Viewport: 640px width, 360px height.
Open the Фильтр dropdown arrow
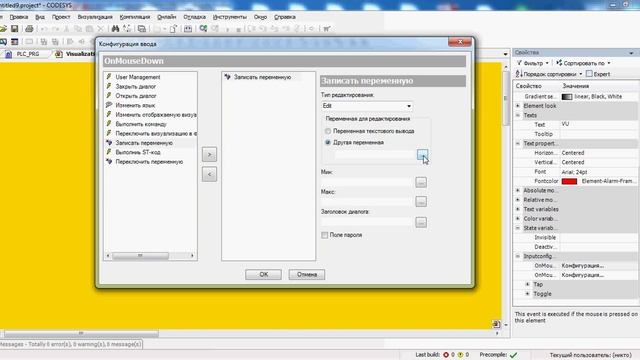pyautogui.click(x=547, y=63)
